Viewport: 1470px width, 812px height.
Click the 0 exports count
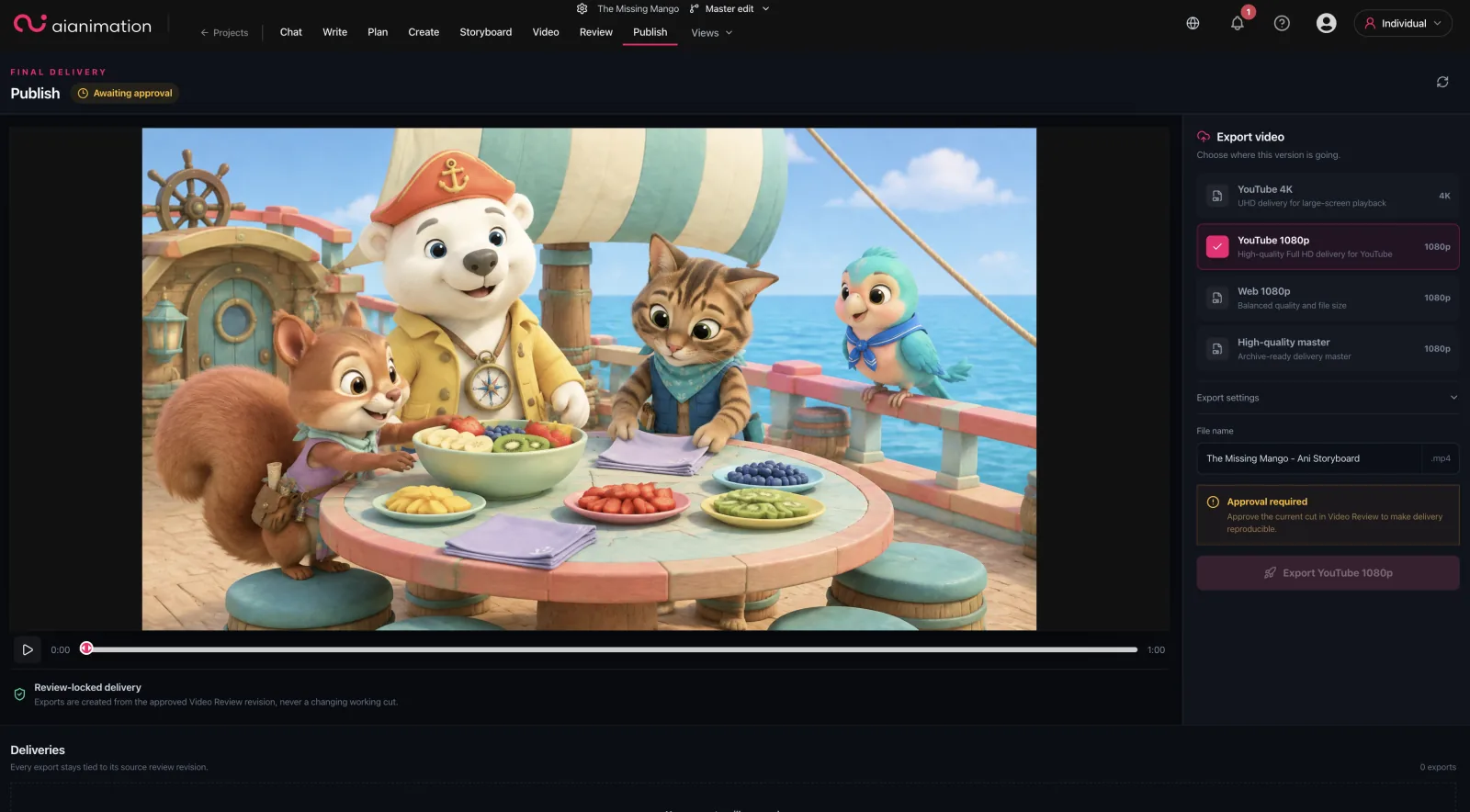(1438, 768)
